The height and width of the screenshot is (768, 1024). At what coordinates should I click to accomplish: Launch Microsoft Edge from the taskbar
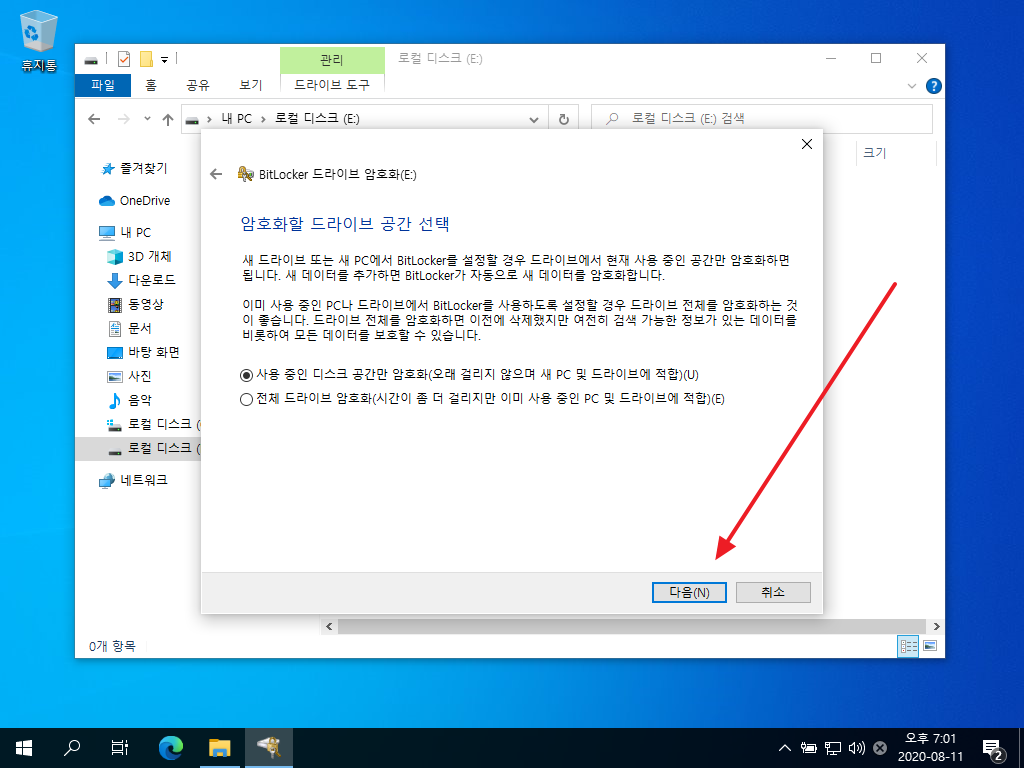pyautogui.click(x=171, y=748)
